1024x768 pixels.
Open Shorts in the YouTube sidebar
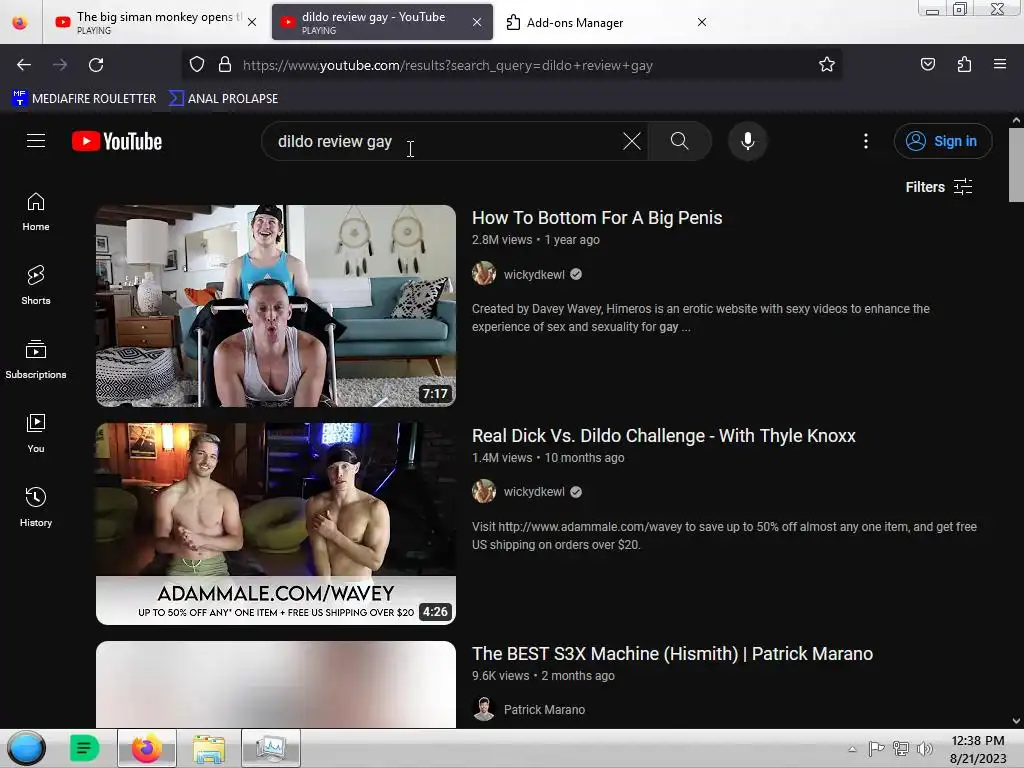[36, 286]
